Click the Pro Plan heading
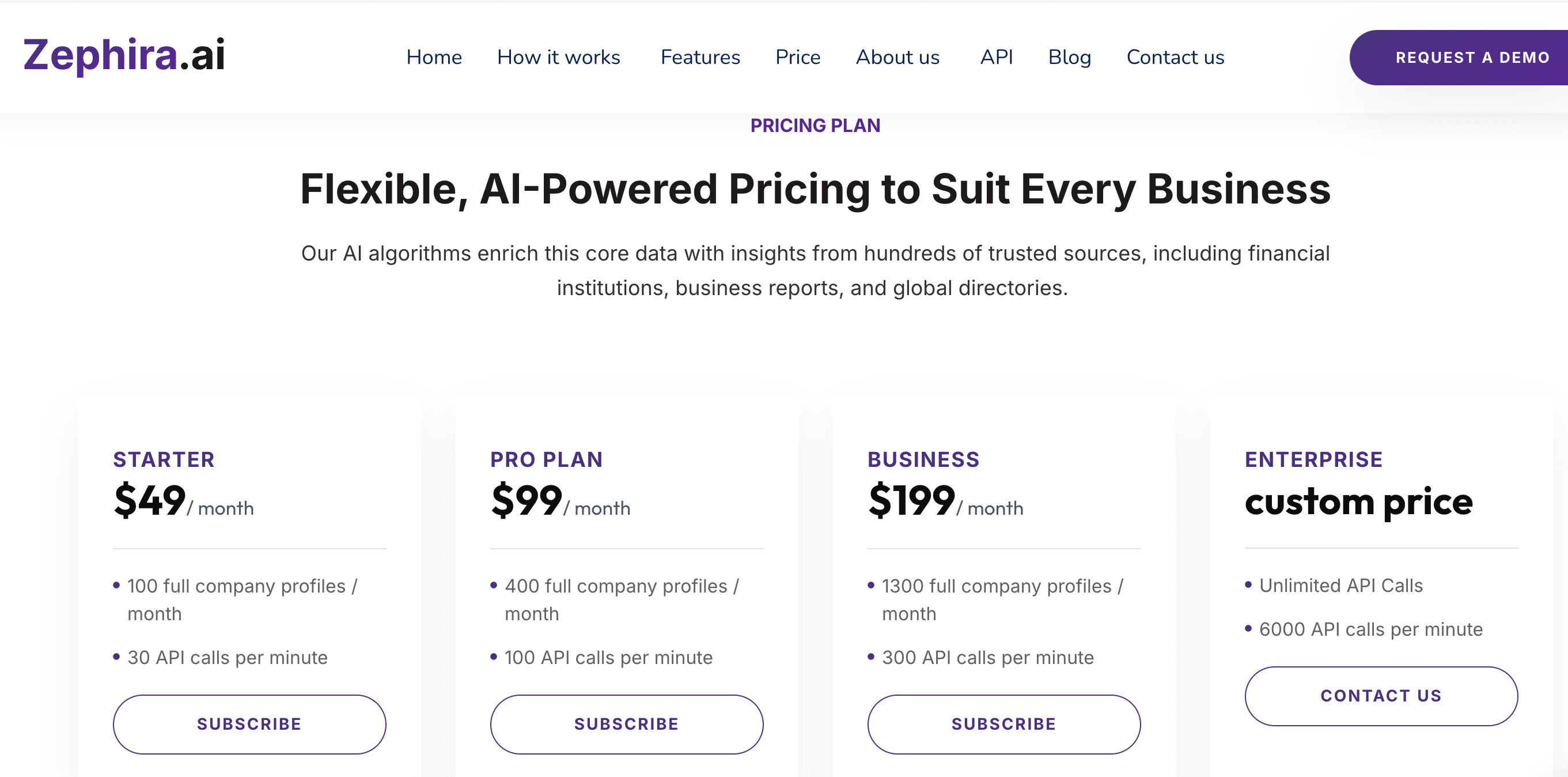Screen dimensions: 1568x777 546,459
